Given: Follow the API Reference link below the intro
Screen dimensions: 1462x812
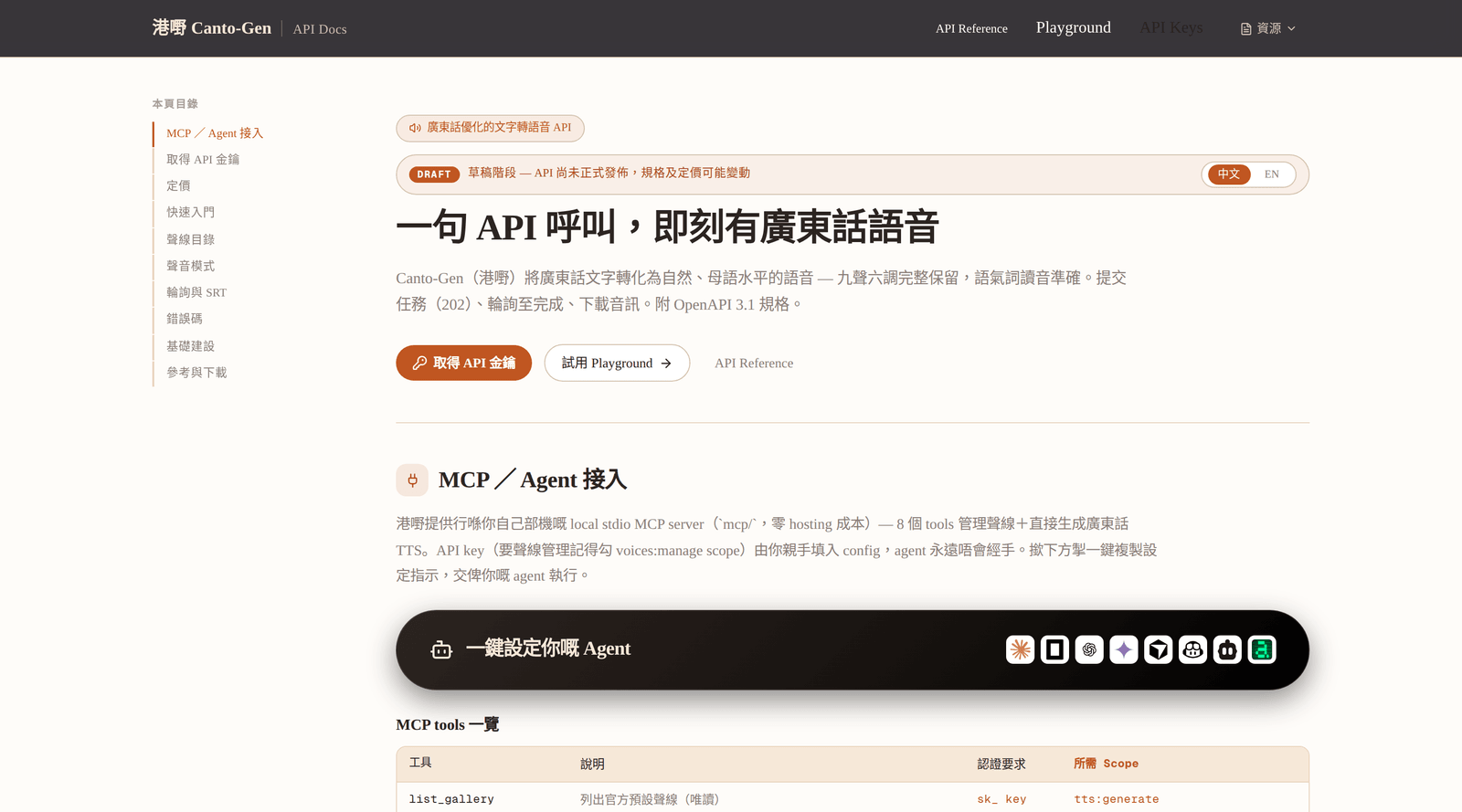Looking at the screenshot, I should click(x=754, y=364).
